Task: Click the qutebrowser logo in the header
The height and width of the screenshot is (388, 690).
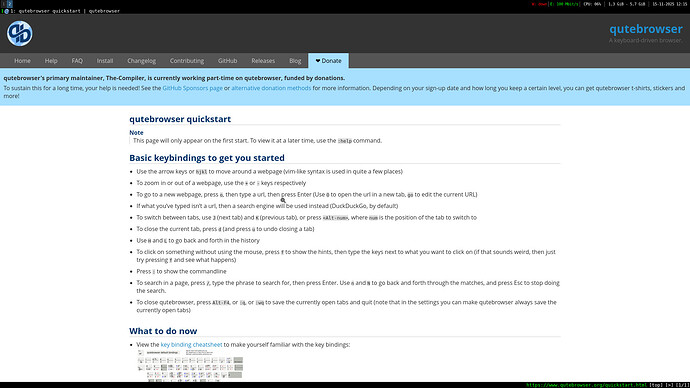Action: pos(20,33)
